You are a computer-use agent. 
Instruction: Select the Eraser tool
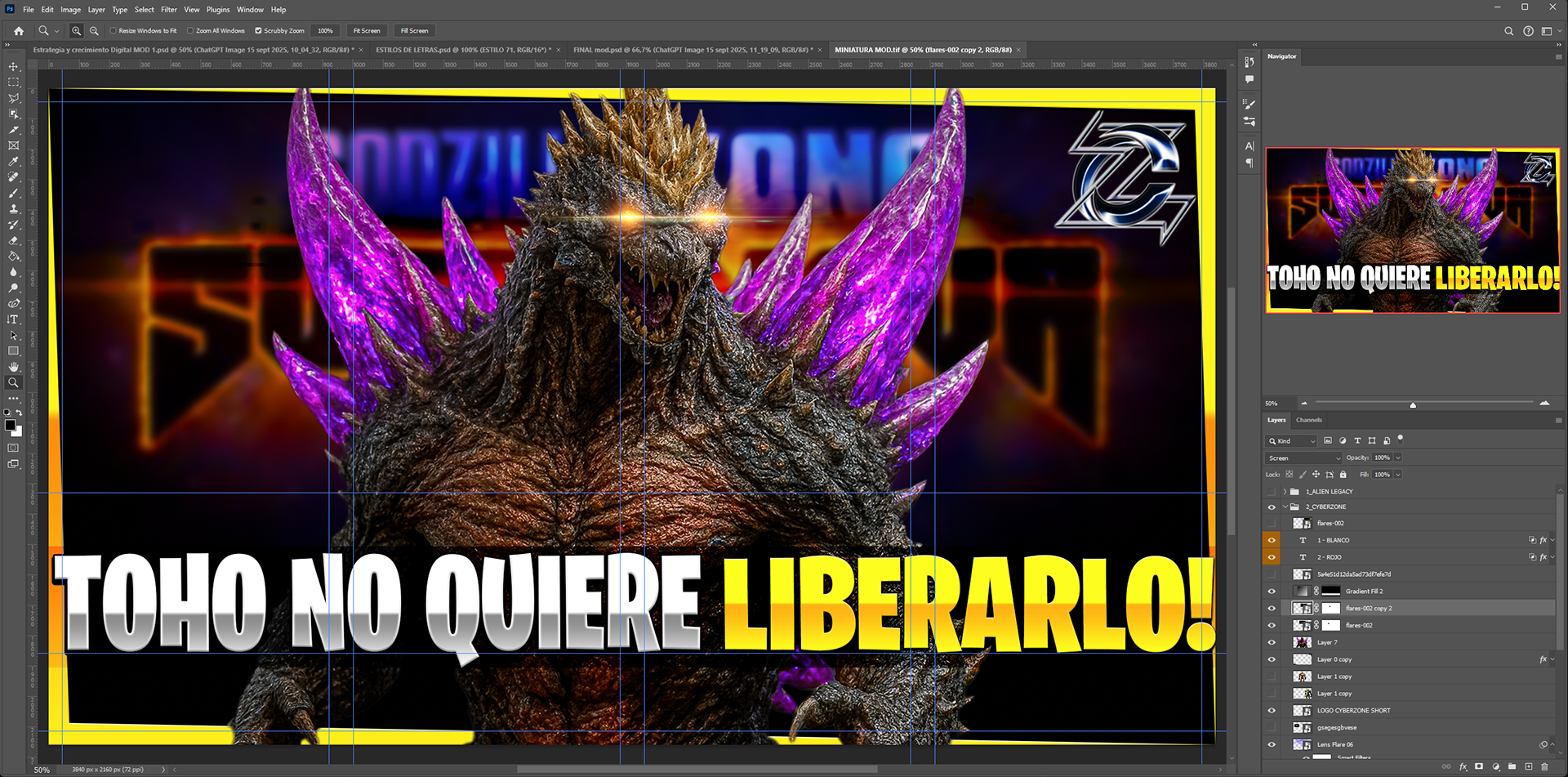pos(13,241)
